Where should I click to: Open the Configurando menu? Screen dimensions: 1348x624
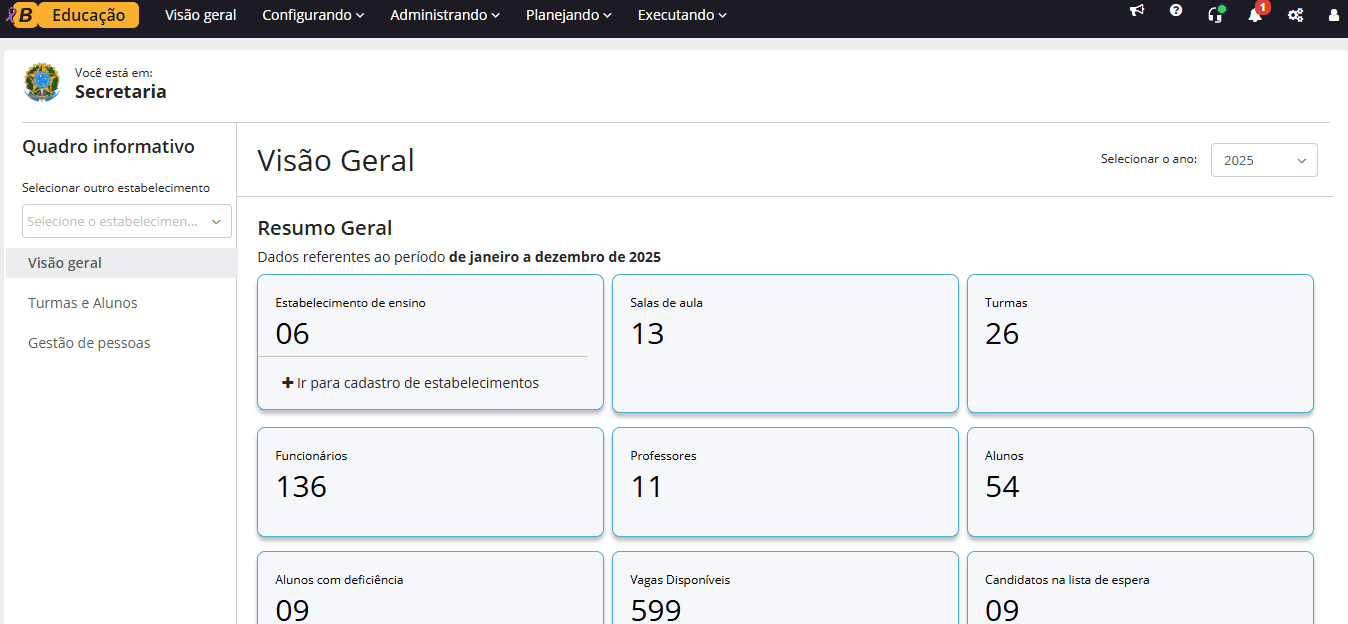click(x=312, y=15)
